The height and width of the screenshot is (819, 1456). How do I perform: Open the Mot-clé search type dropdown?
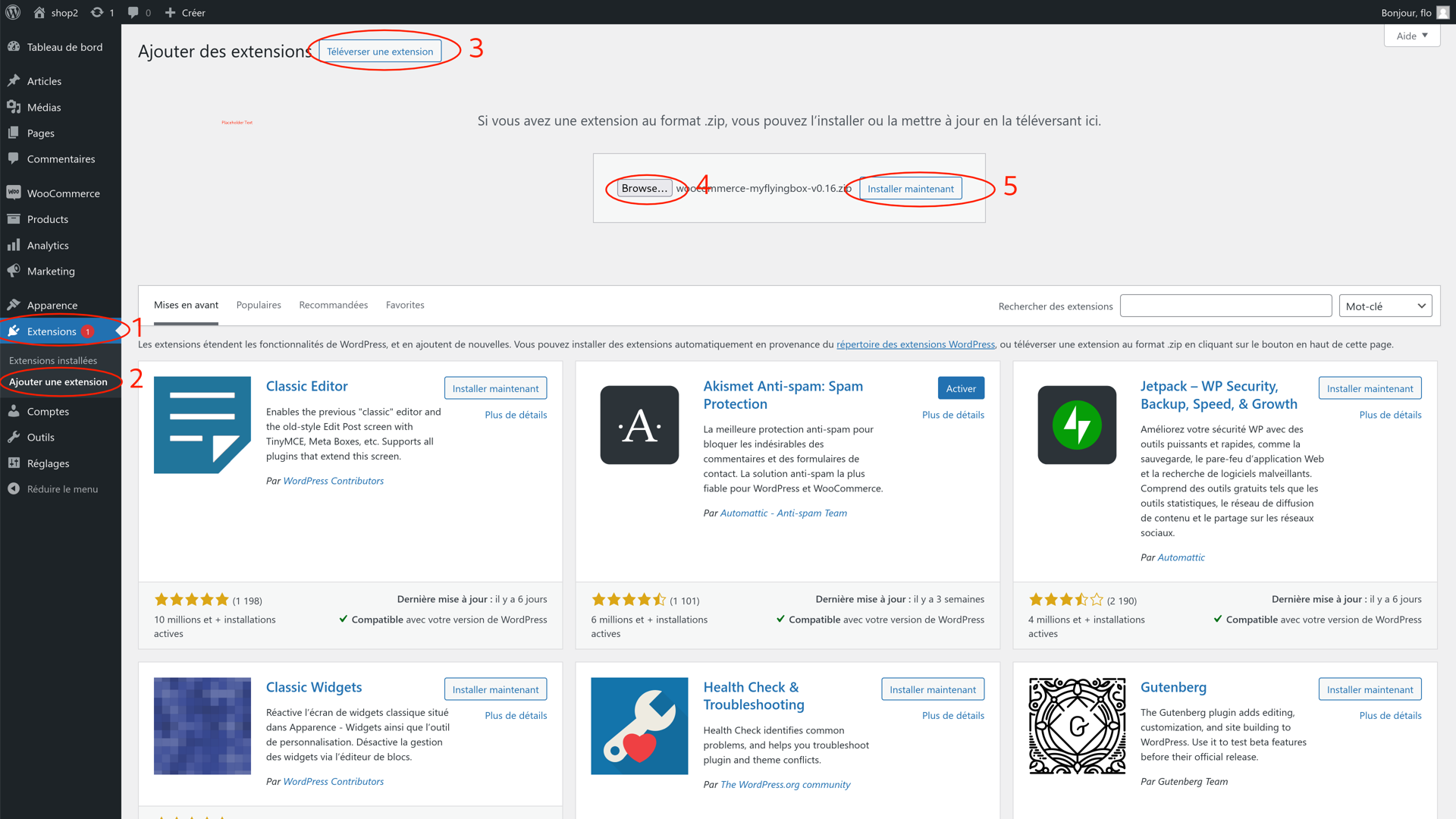click(1385, 306)
